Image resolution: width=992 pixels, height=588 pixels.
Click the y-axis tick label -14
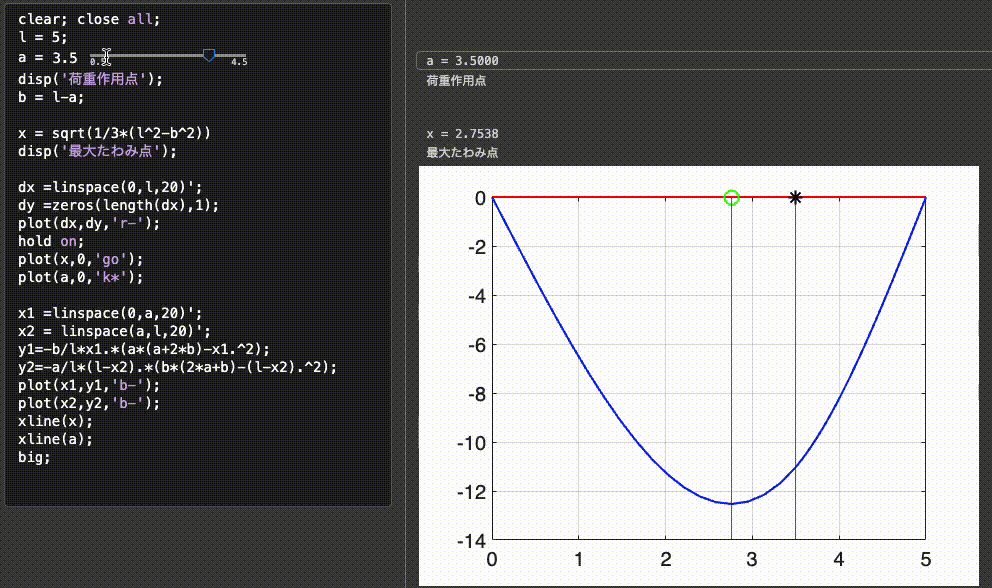click(x=471, y=541)
